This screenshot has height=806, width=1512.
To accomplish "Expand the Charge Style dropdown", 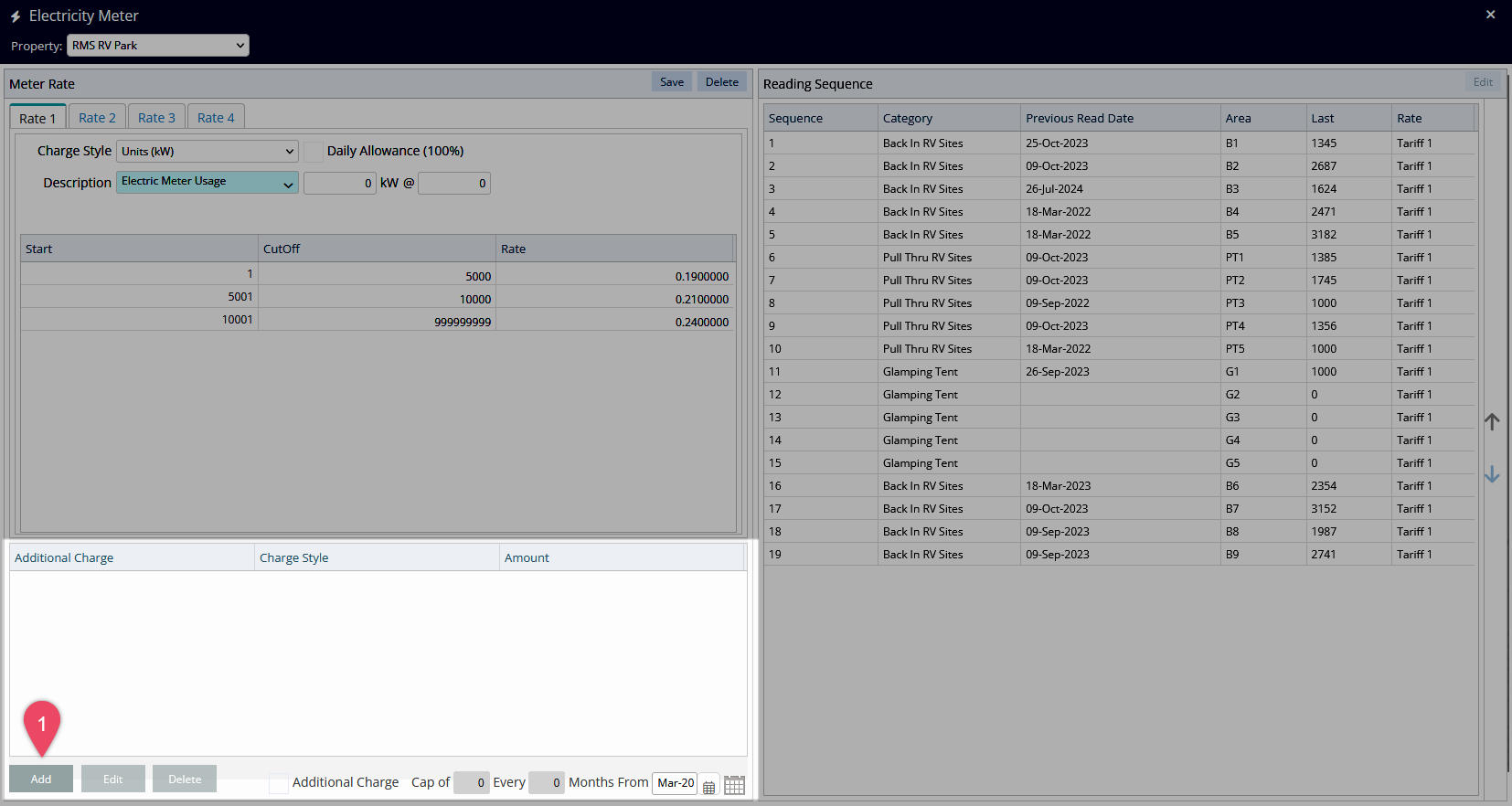I will (208, 152).
